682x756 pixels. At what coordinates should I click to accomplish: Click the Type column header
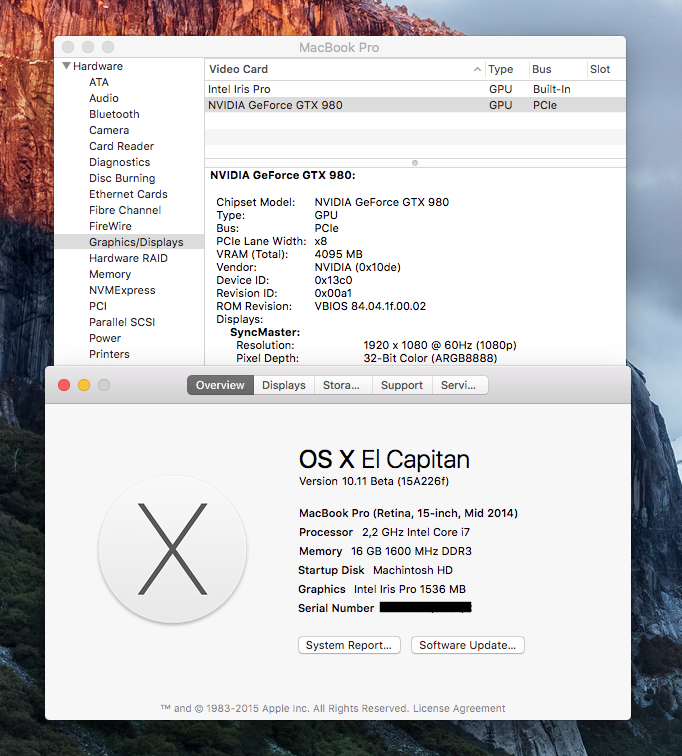506,69
